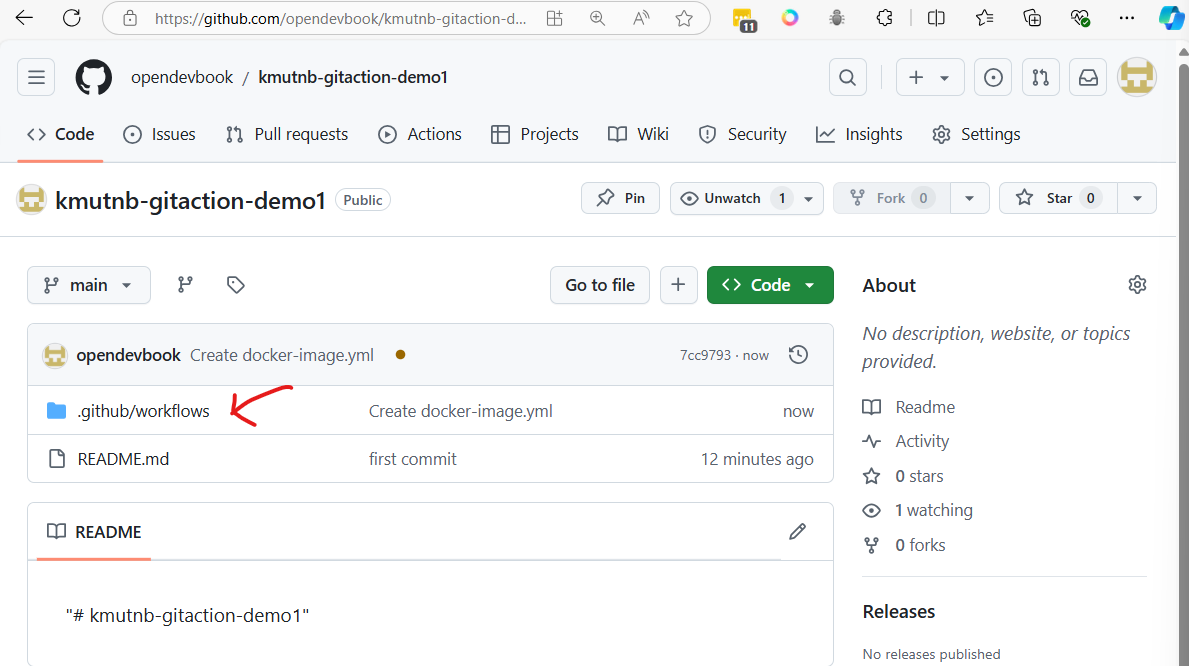
Task: Open the green Code dropdown
Action: click(x=770, y=285)
